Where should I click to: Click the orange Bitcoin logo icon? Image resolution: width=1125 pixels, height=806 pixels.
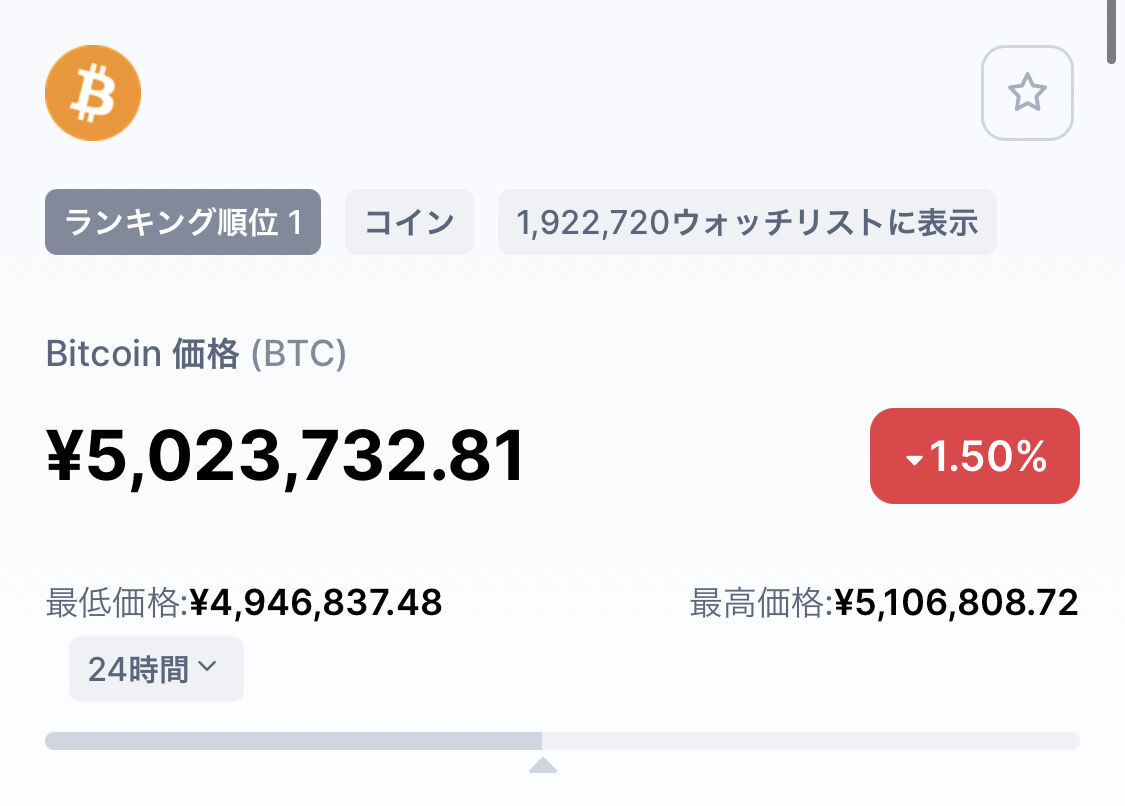click(93, 93)
